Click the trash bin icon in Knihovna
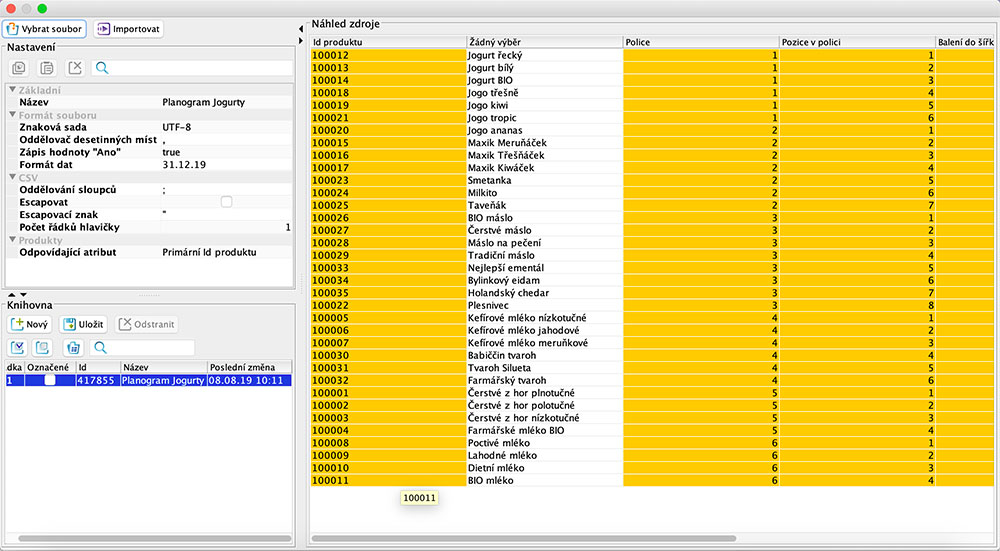This screenshot has height=551, width=1000. pos(72,347)
